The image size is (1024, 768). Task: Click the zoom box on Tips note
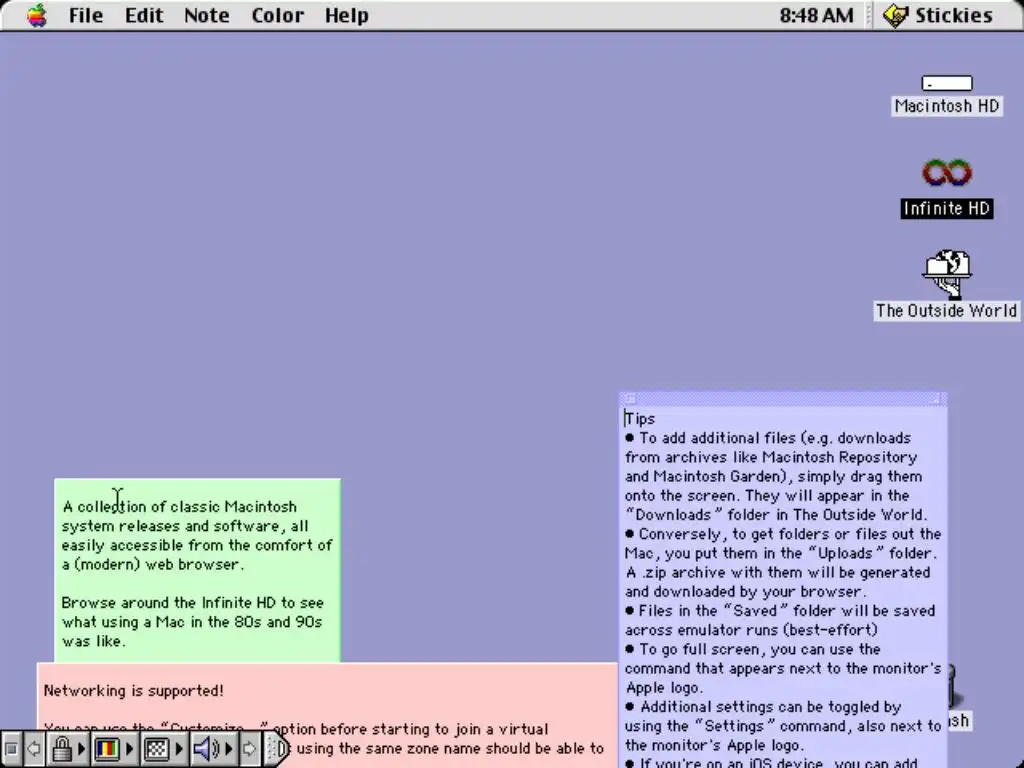[x=935, y=398]
